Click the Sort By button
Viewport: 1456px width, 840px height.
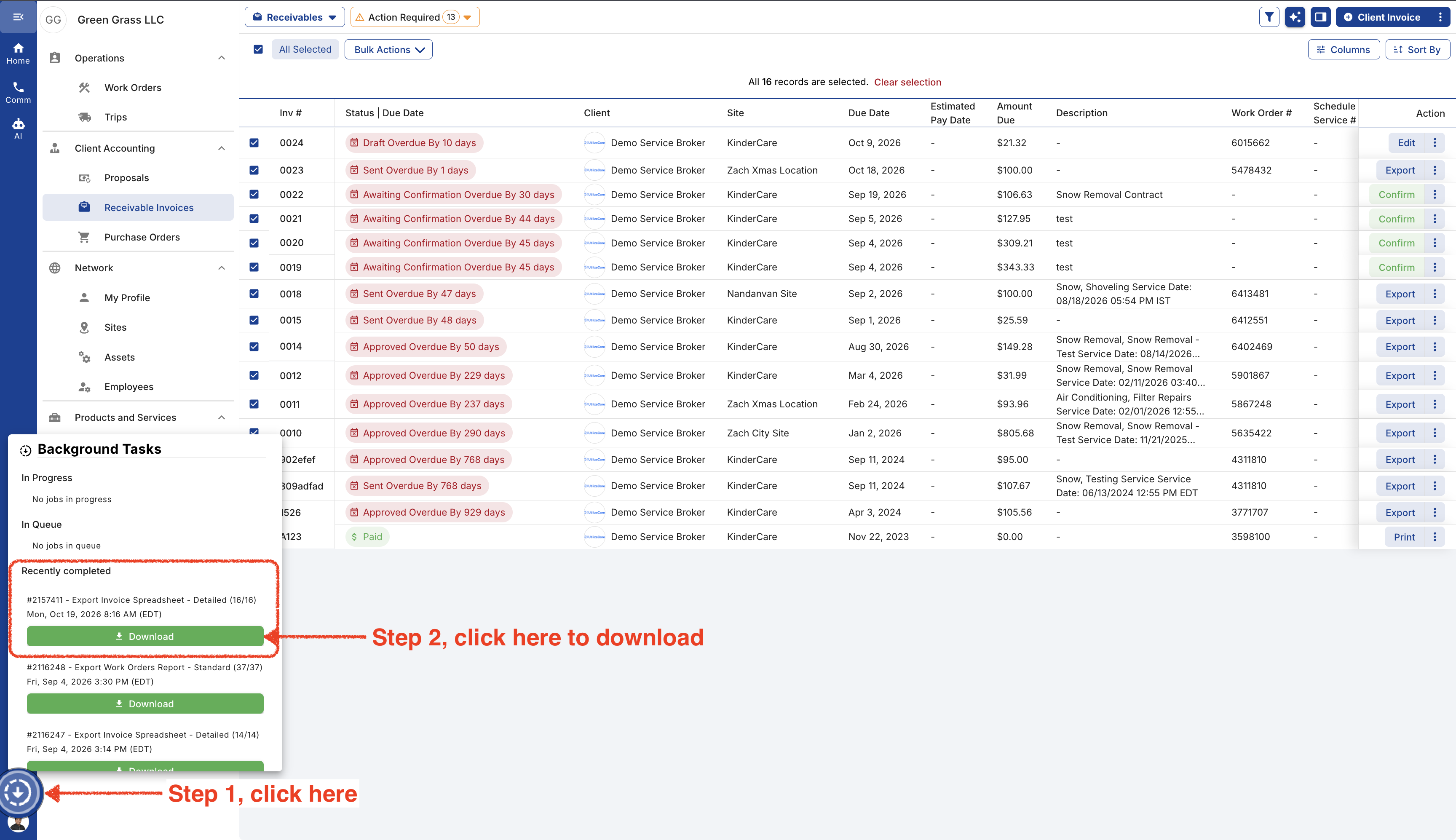click(1417, 50)
